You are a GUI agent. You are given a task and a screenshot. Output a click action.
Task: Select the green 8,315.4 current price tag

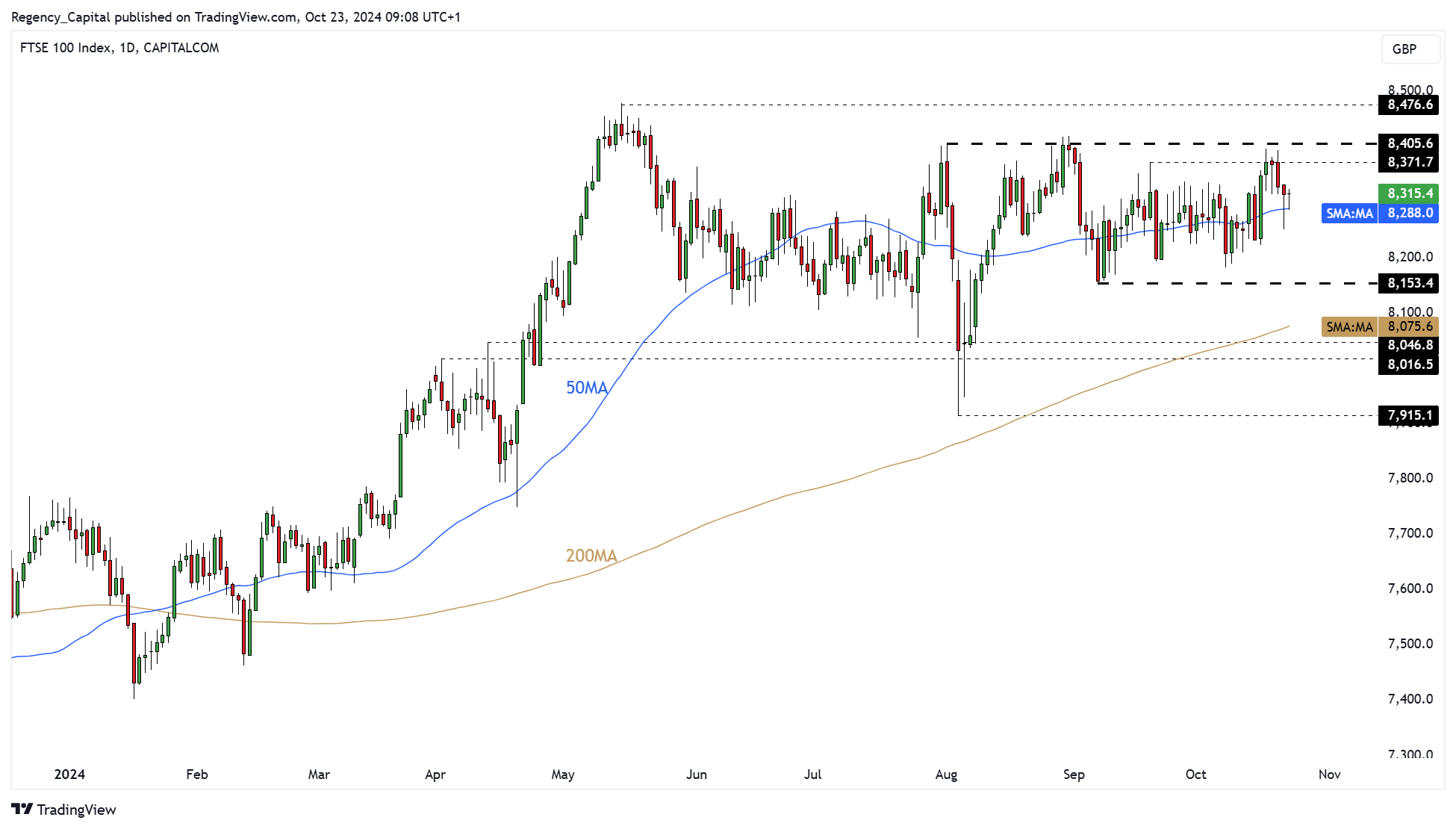pyautogui.click(x=1408, y=193)
